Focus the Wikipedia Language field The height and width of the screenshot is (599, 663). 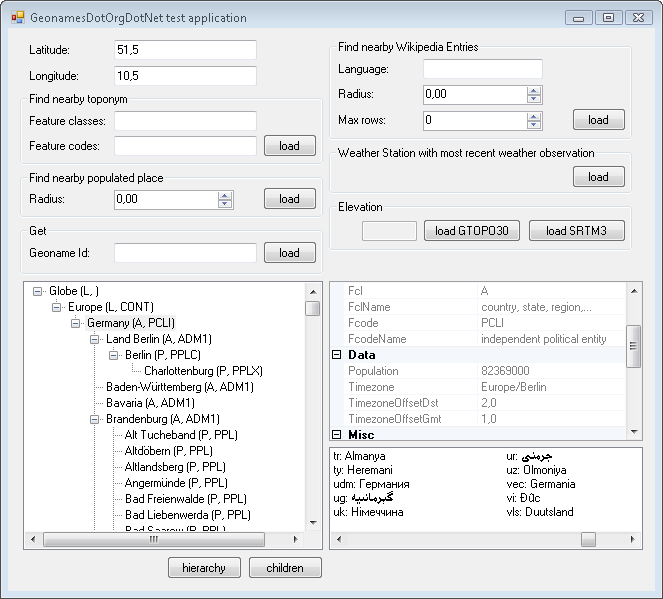pyautogui.click(x=483, y=69)
